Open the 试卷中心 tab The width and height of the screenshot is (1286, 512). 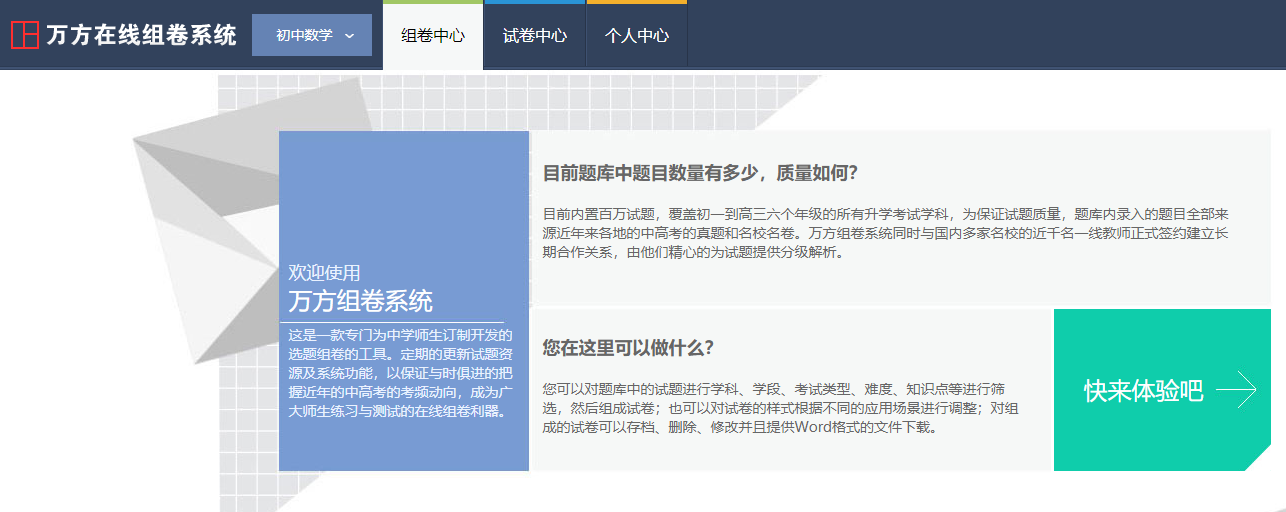(535, 36)
